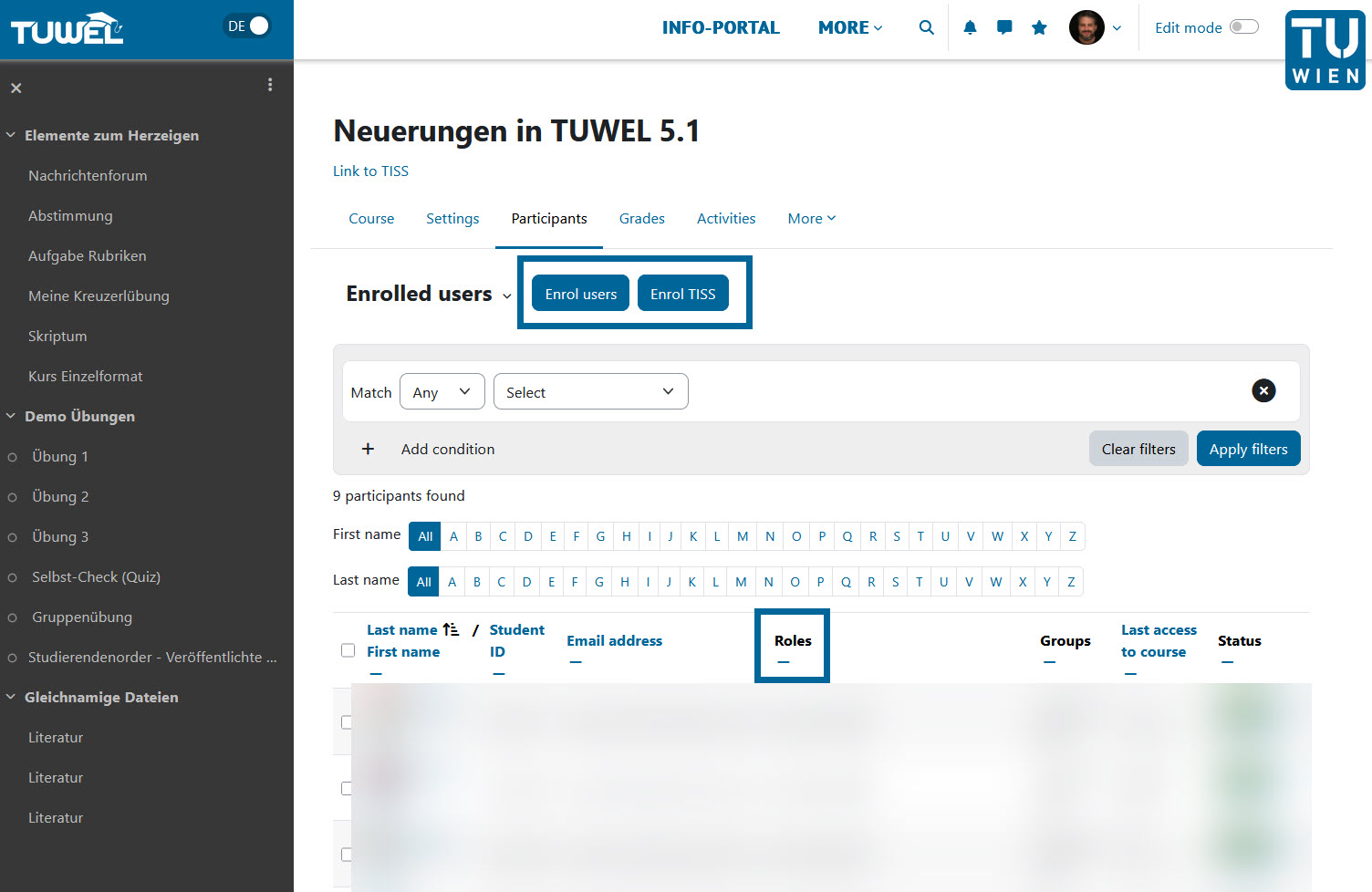
Task: Open the Link to TISS
Action: point(370,171)
